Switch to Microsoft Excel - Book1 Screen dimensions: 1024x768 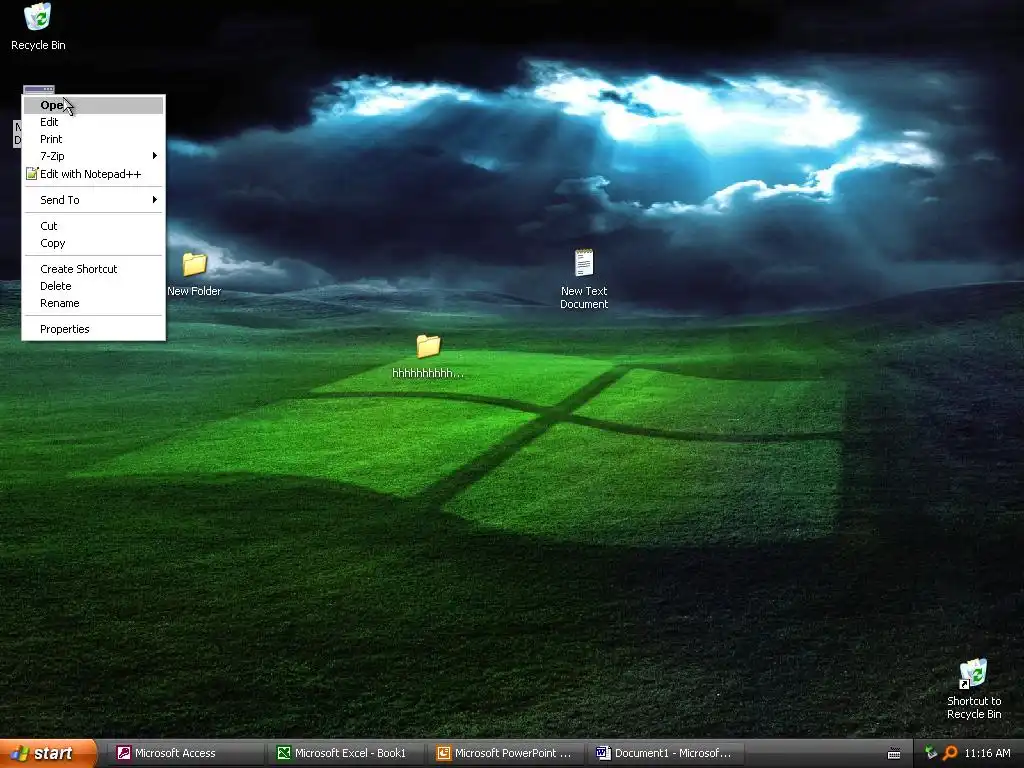[346, 754]
